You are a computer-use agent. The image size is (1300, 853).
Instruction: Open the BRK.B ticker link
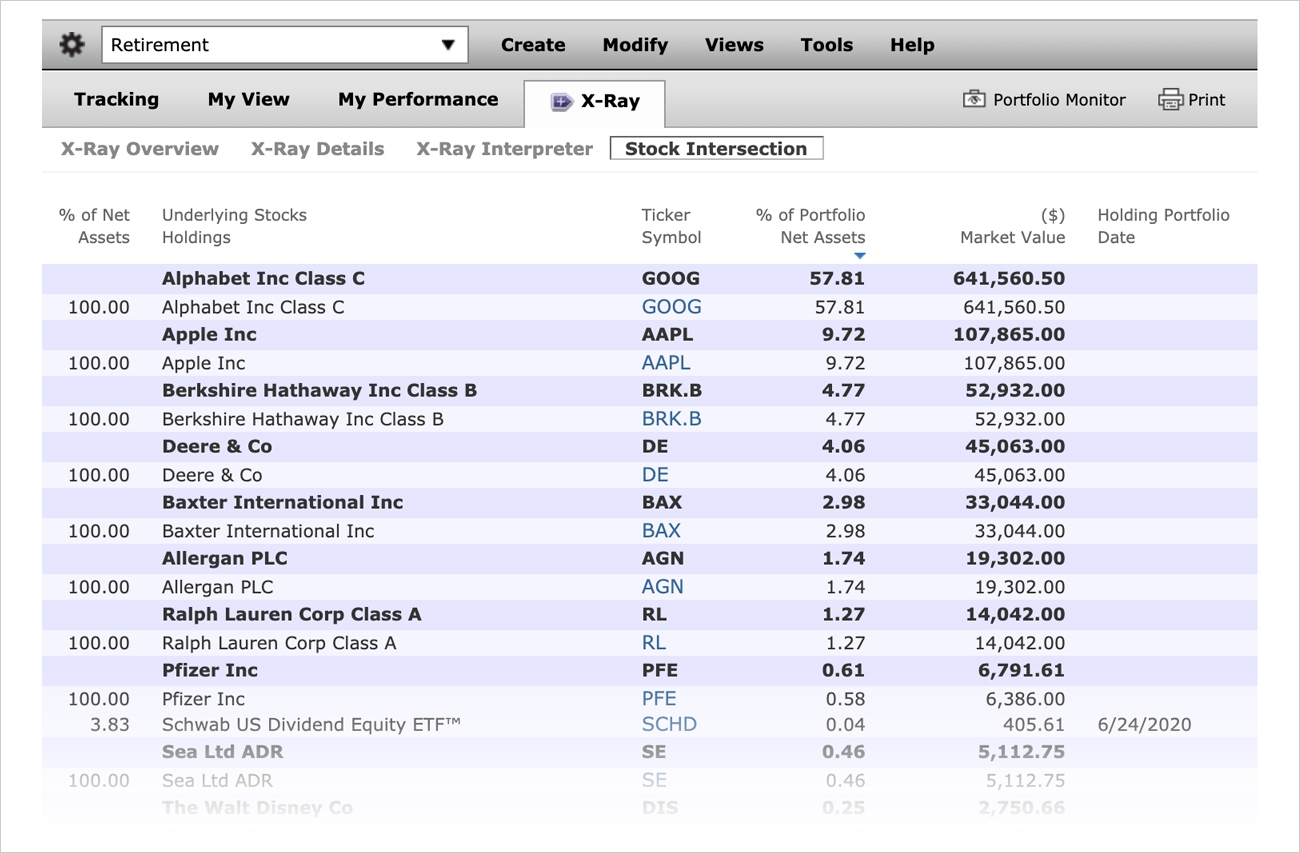(671, 419)
